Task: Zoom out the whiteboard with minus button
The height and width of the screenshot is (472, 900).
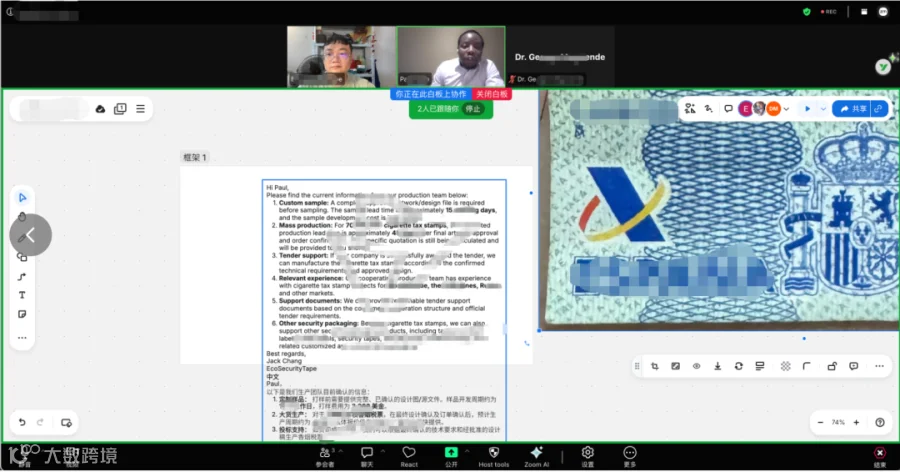Action: pos(820,423)
